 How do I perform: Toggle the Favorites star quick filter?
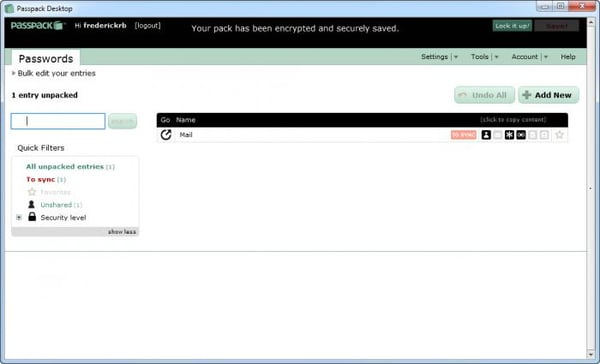point(32,192)
